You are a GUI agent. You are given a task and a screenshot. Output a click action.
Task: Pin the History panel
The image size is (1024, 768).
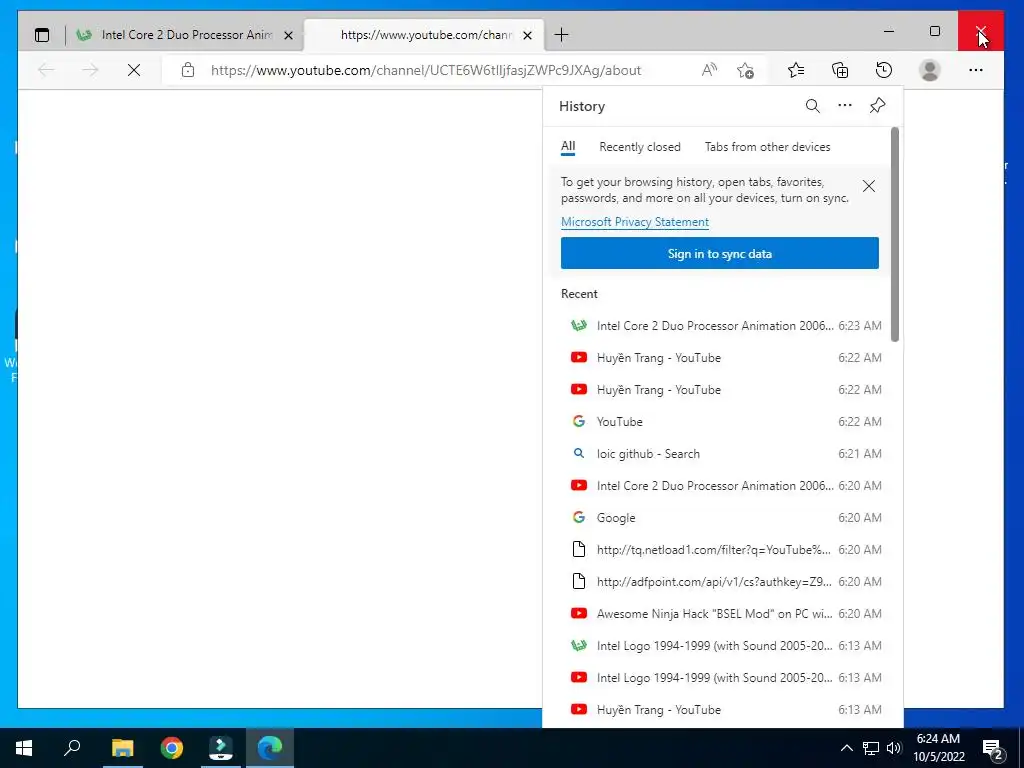tap(877, 105)
